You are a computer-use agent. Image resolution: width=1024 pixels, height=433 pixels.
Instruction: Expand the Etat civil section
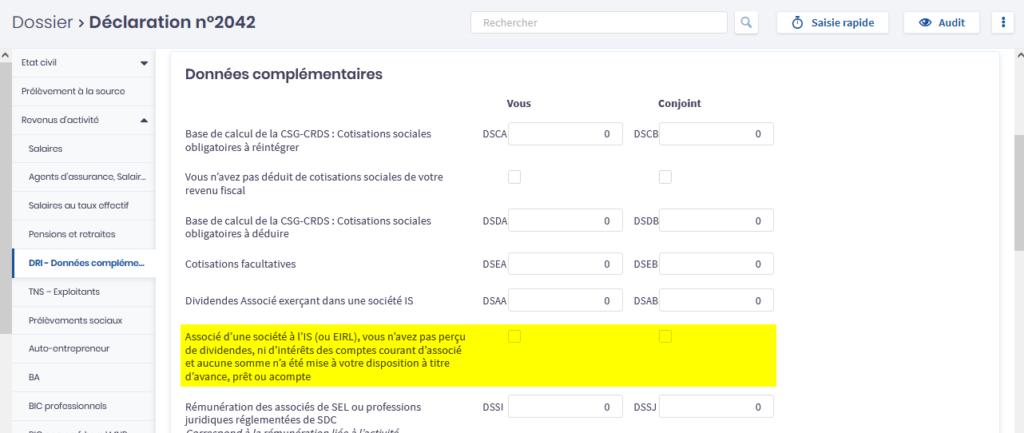(144, 63)
